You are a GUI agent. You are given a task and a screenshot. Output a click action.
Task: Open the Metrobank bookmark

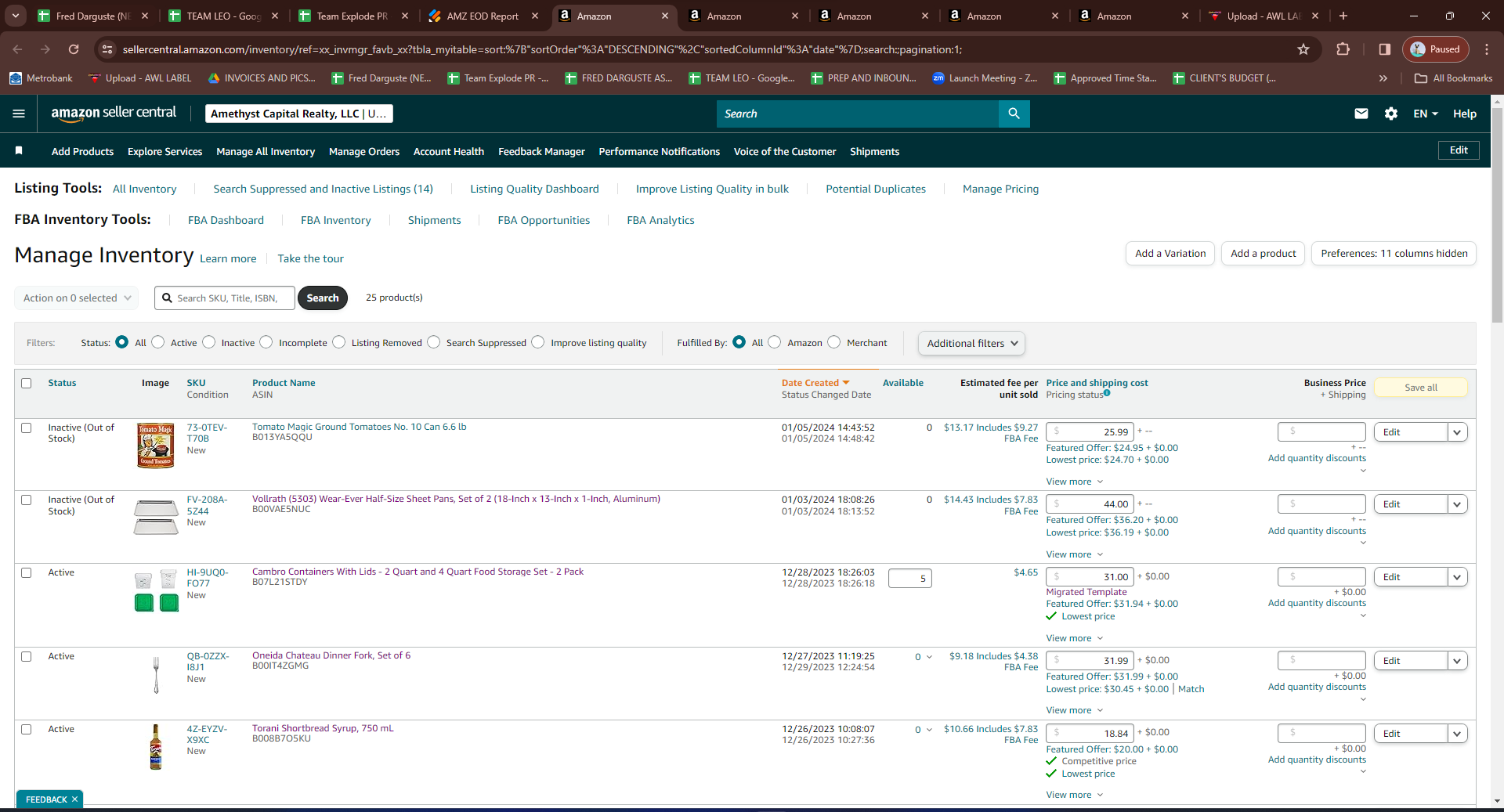(41, 78)
